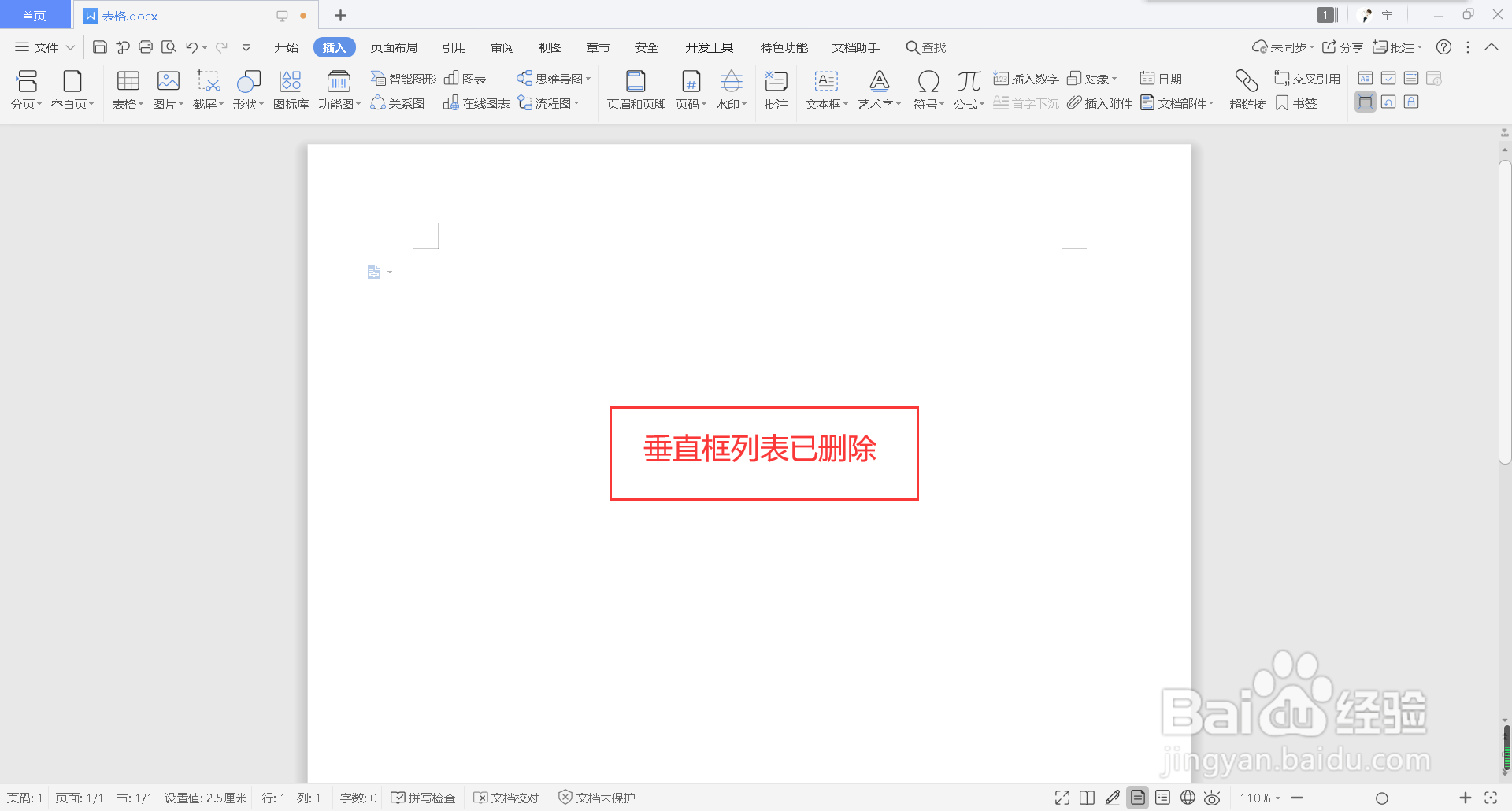Insert a page break with 分页
The image size is (1512, 811).
27,90
